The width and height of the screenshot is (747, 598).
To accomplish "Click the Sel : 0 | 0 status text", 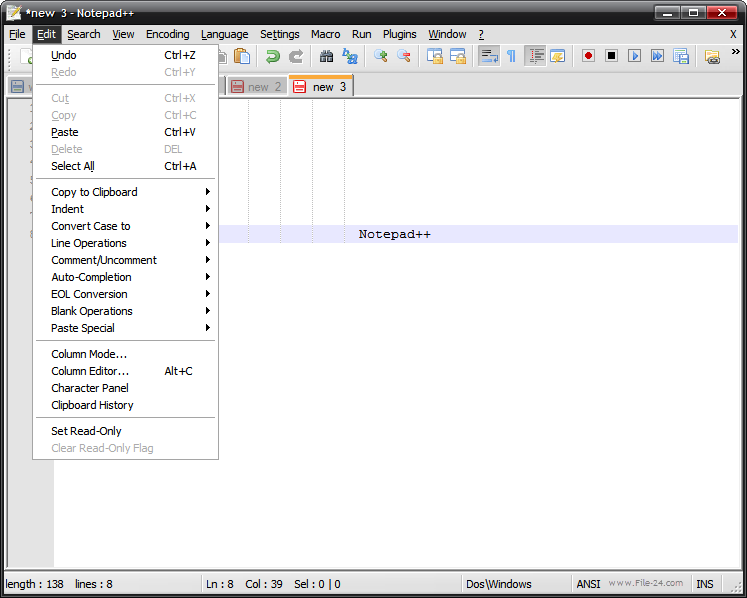I will [x=317, y=584].
